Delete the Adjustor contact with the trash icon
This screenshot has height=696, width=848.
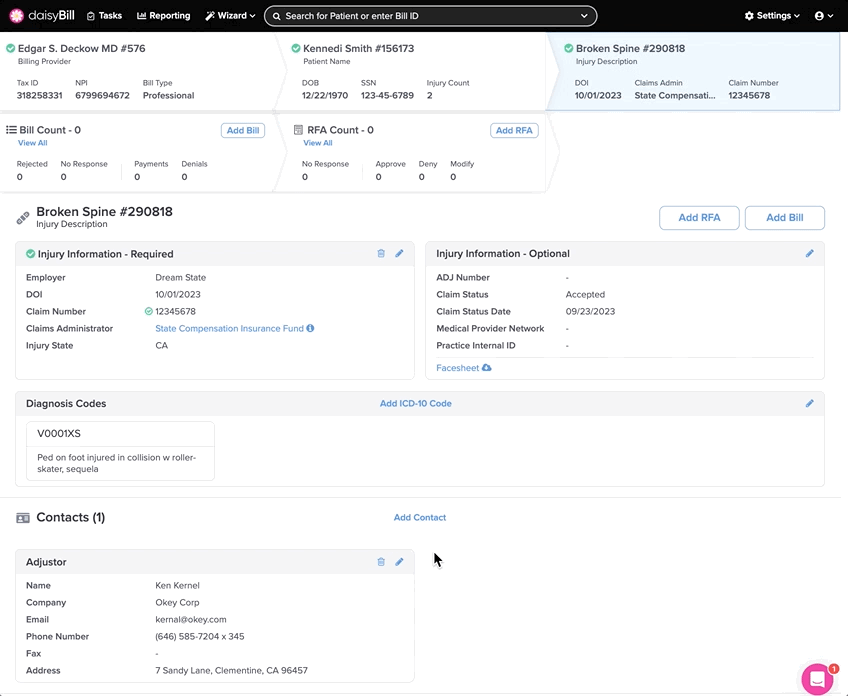(x=381, y=562)
